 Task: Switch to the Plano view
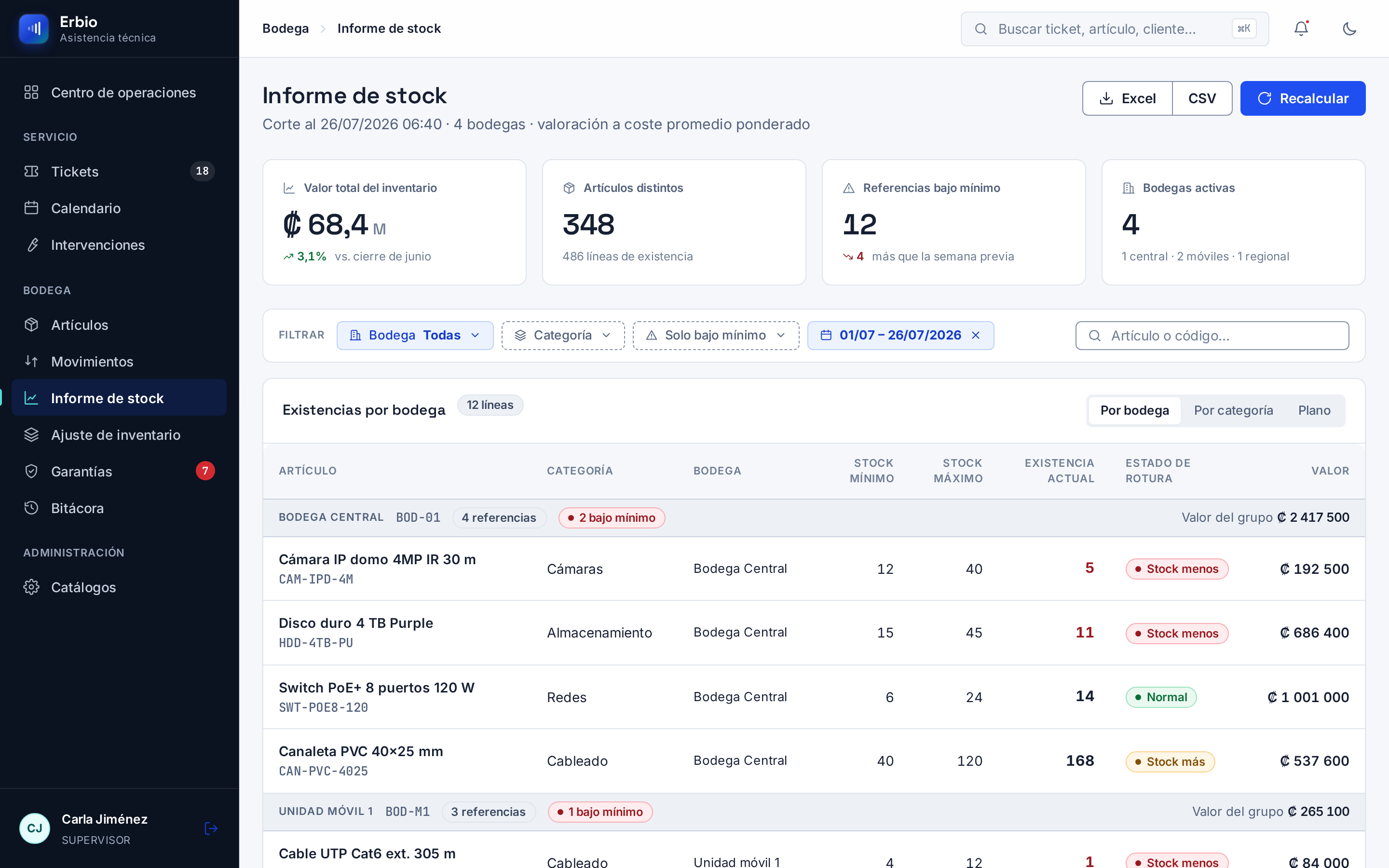pyautogui.click(x=1314, y=410)
